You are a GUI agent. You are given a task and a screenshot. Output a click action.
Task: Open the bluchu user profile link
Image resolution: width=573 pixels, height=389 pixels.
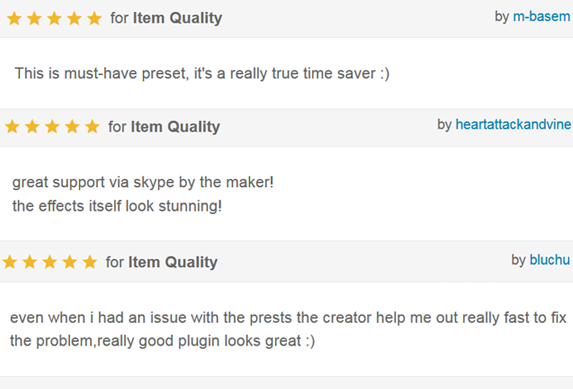click(x=550, y=260)
